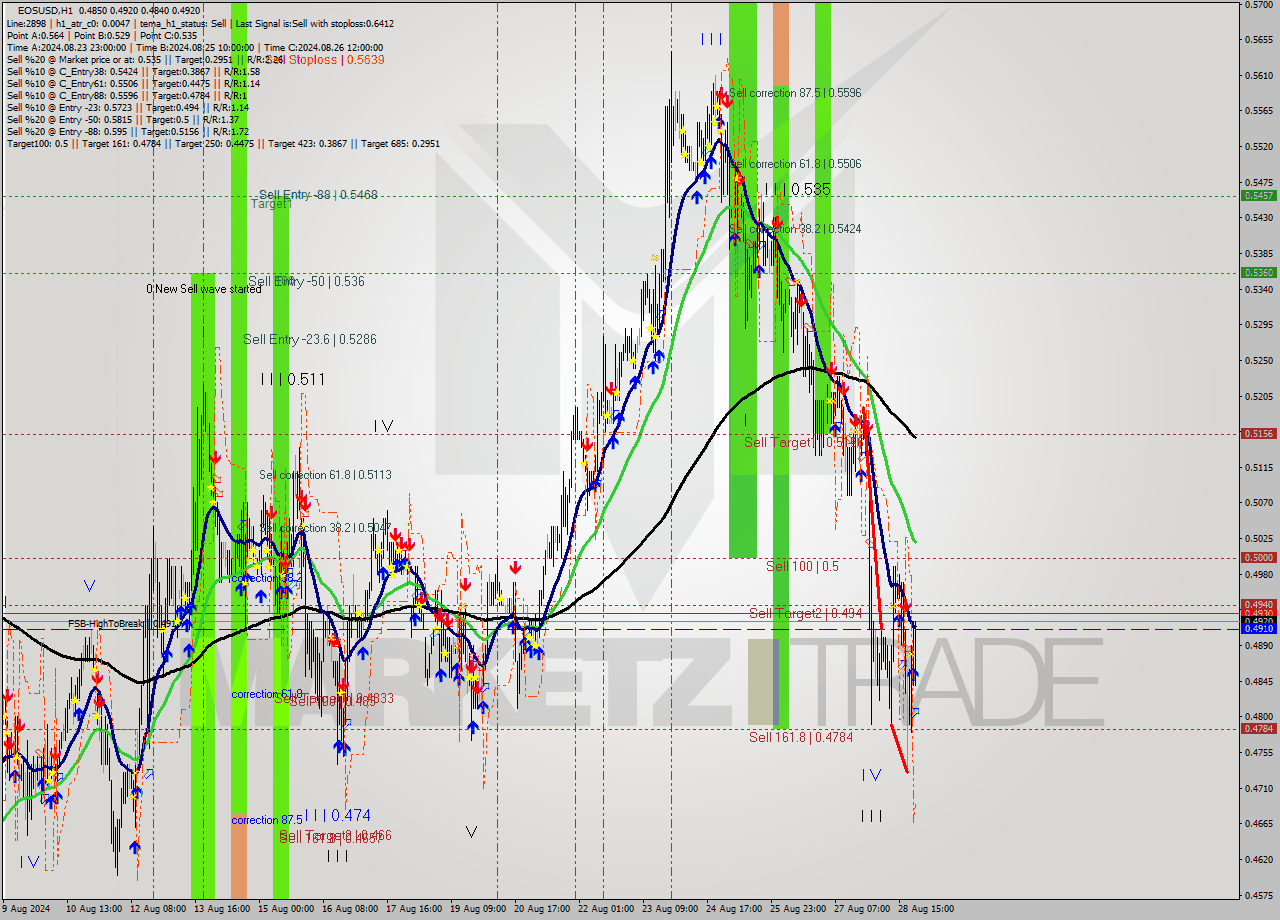The height and width of the screenshot is (920, 1280).
Task: Click the '27 Aug 07:00' time axis label
Action: (862, 909)
